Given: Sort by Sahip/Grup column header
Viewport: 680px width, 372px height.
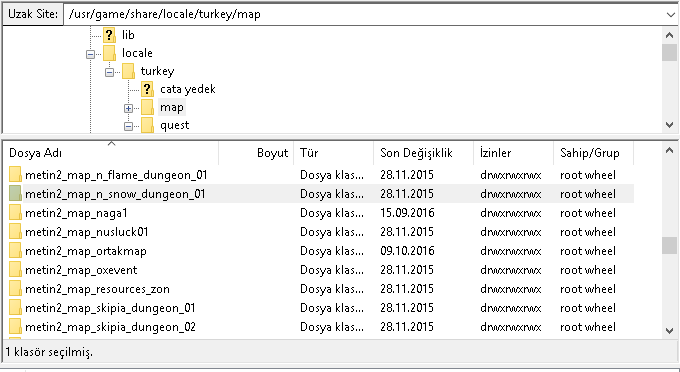Looking at the screenshot, I should coord(593,153).
